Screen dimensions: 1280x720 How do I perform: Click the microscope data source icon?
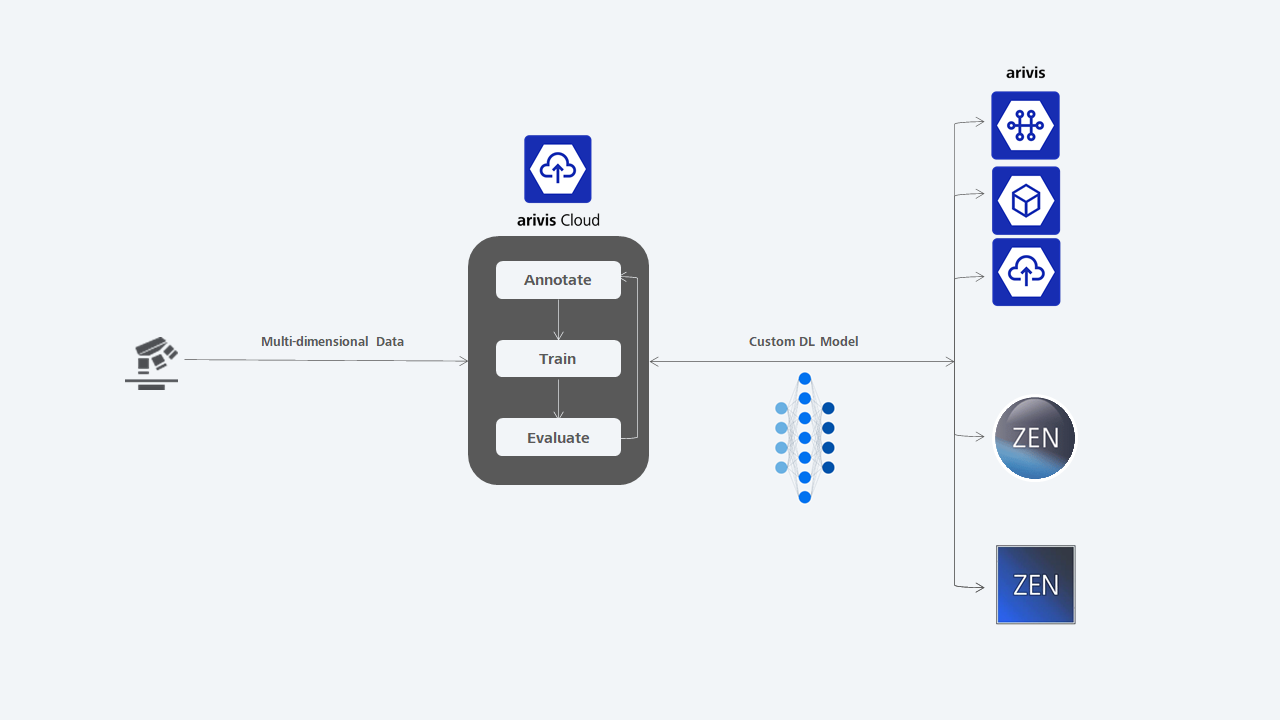[152, 363]
